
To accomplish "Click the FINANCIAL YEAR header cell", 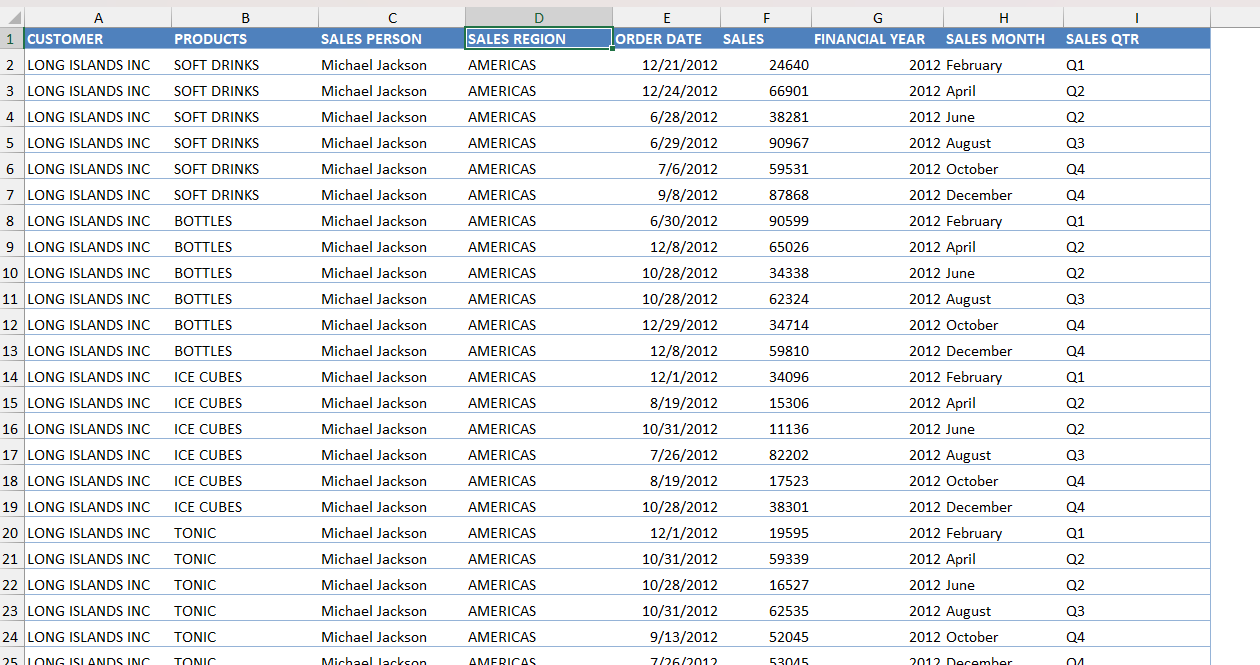I will [877, 39].
